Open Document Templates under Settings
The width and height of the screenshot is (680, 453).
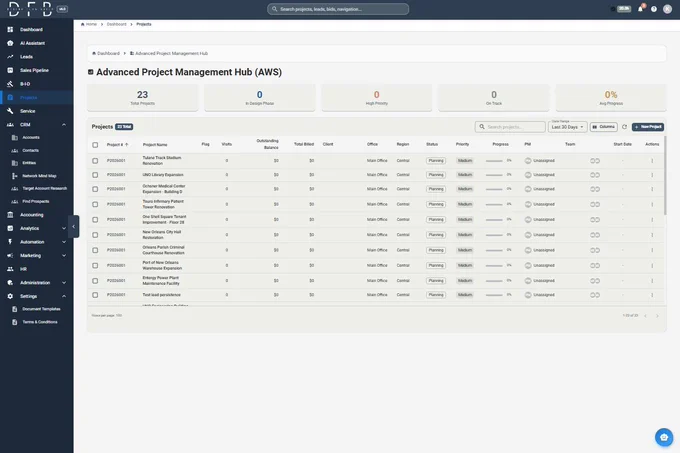point(36,309)
